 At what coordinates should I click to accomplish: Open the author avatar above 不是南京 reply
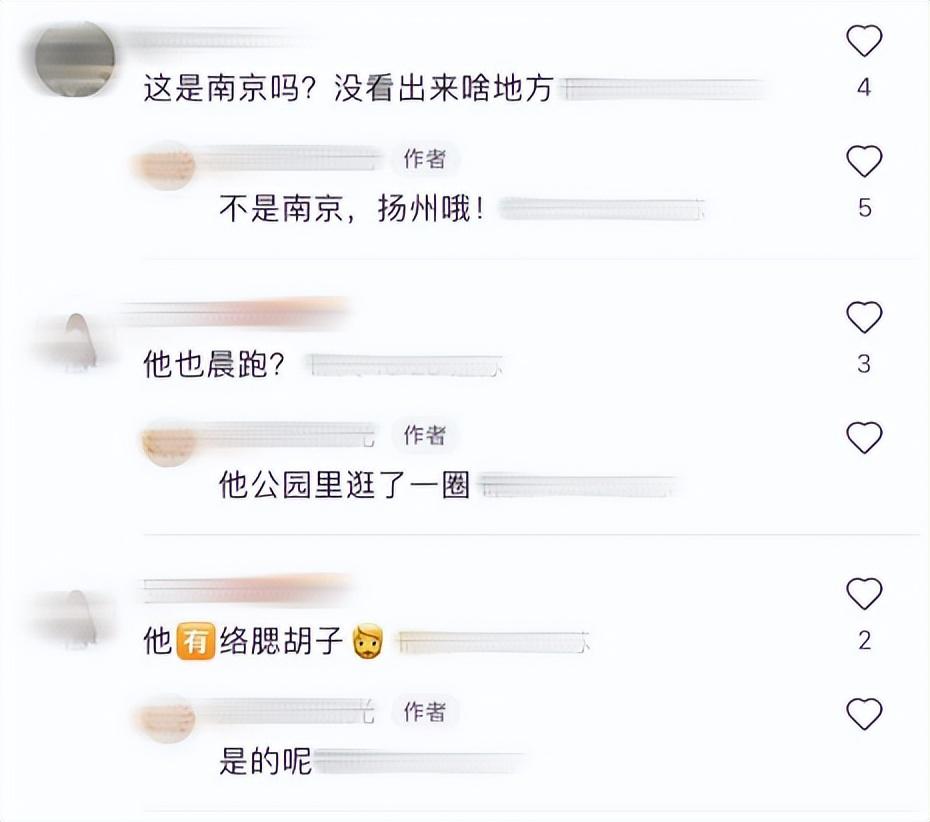click(x=165, y=165)
